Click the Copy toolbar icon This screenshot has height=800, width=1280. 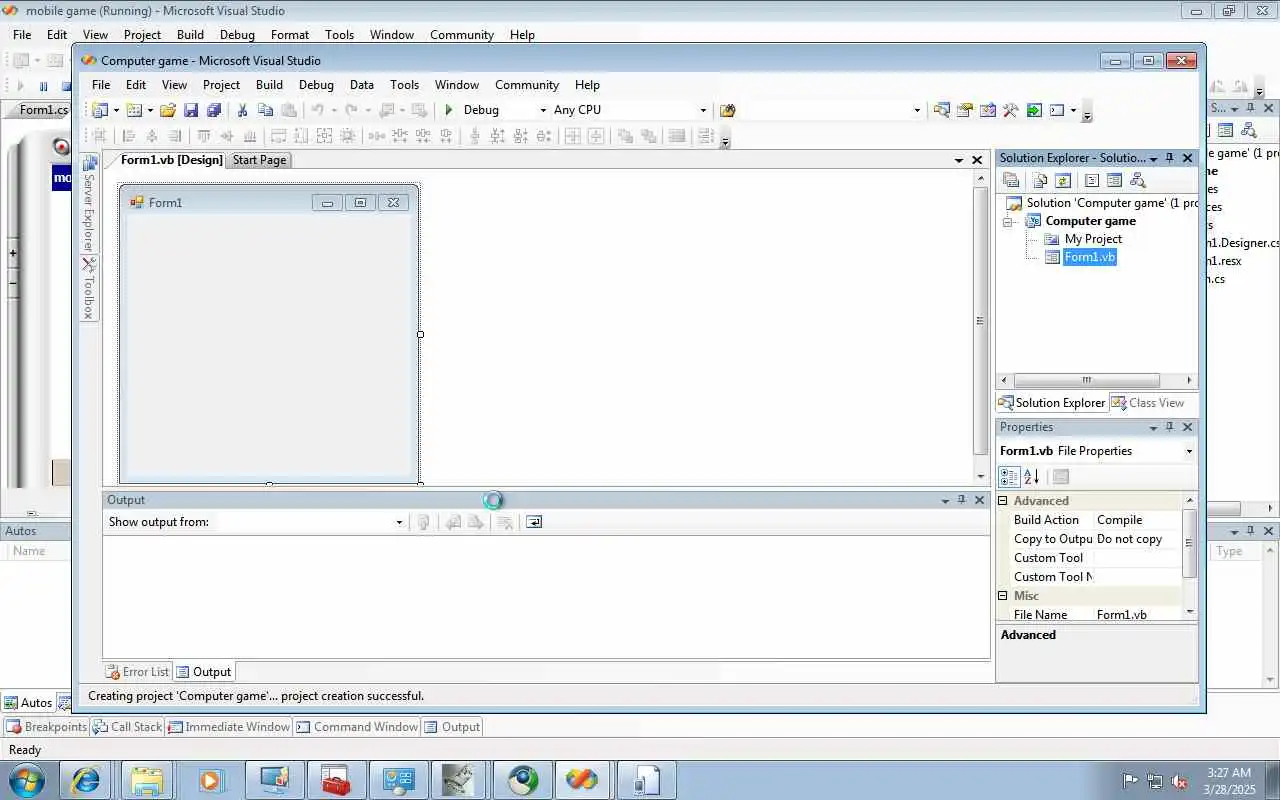point(265,110)
